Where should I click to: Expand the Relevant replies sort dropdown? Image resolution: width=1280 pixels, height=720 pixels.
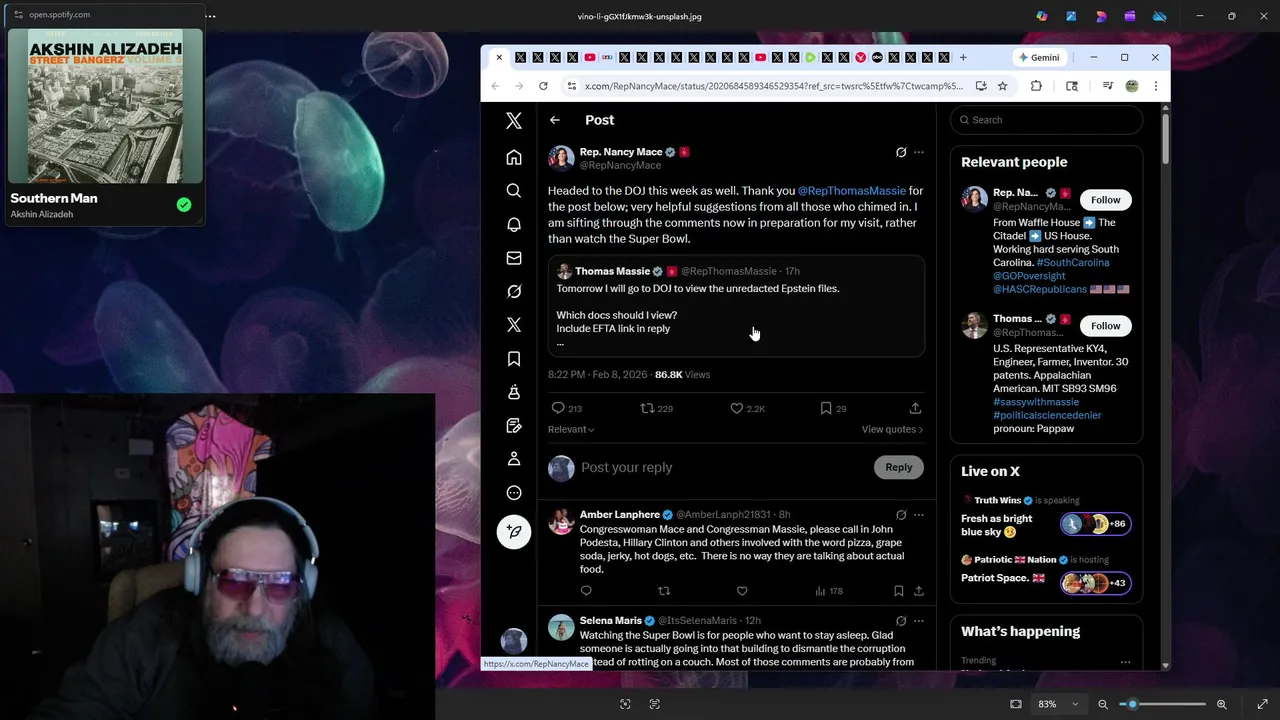coord(571,429)
